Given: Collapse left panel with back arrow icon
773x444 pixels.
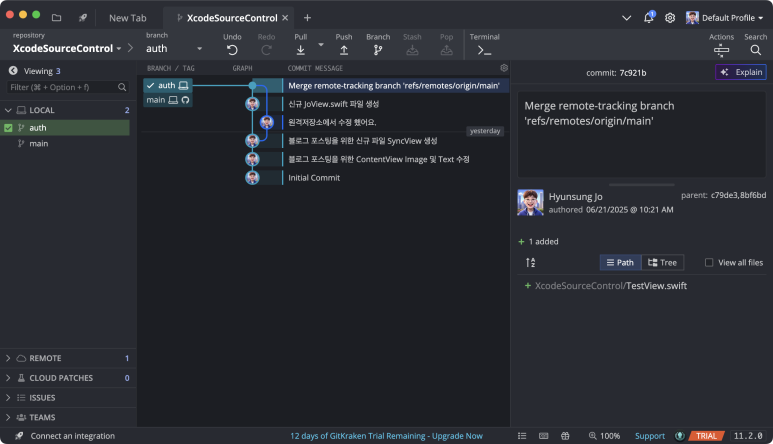Looking at the screenshot, I should [13, 71].
